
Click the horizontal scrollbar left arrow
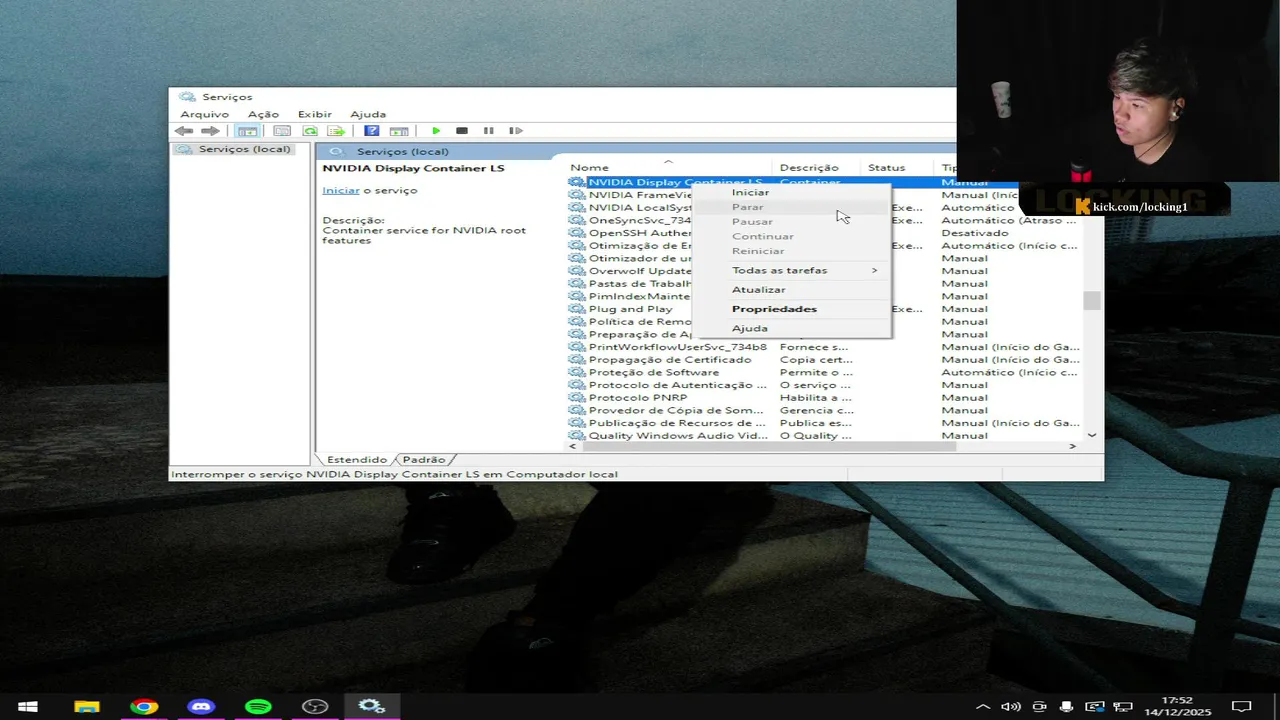point(572,446)
